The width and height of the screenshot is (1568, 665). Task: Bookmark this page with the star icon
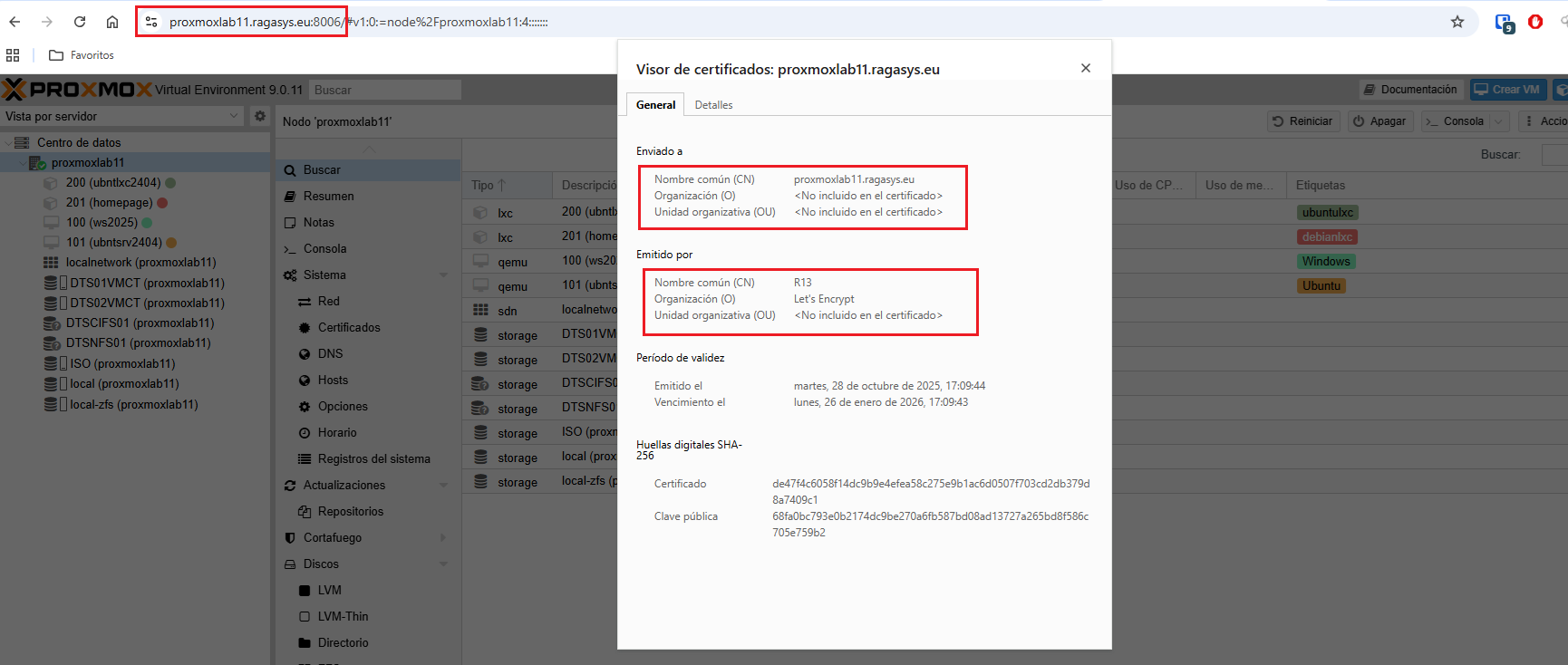[1457, 22]
